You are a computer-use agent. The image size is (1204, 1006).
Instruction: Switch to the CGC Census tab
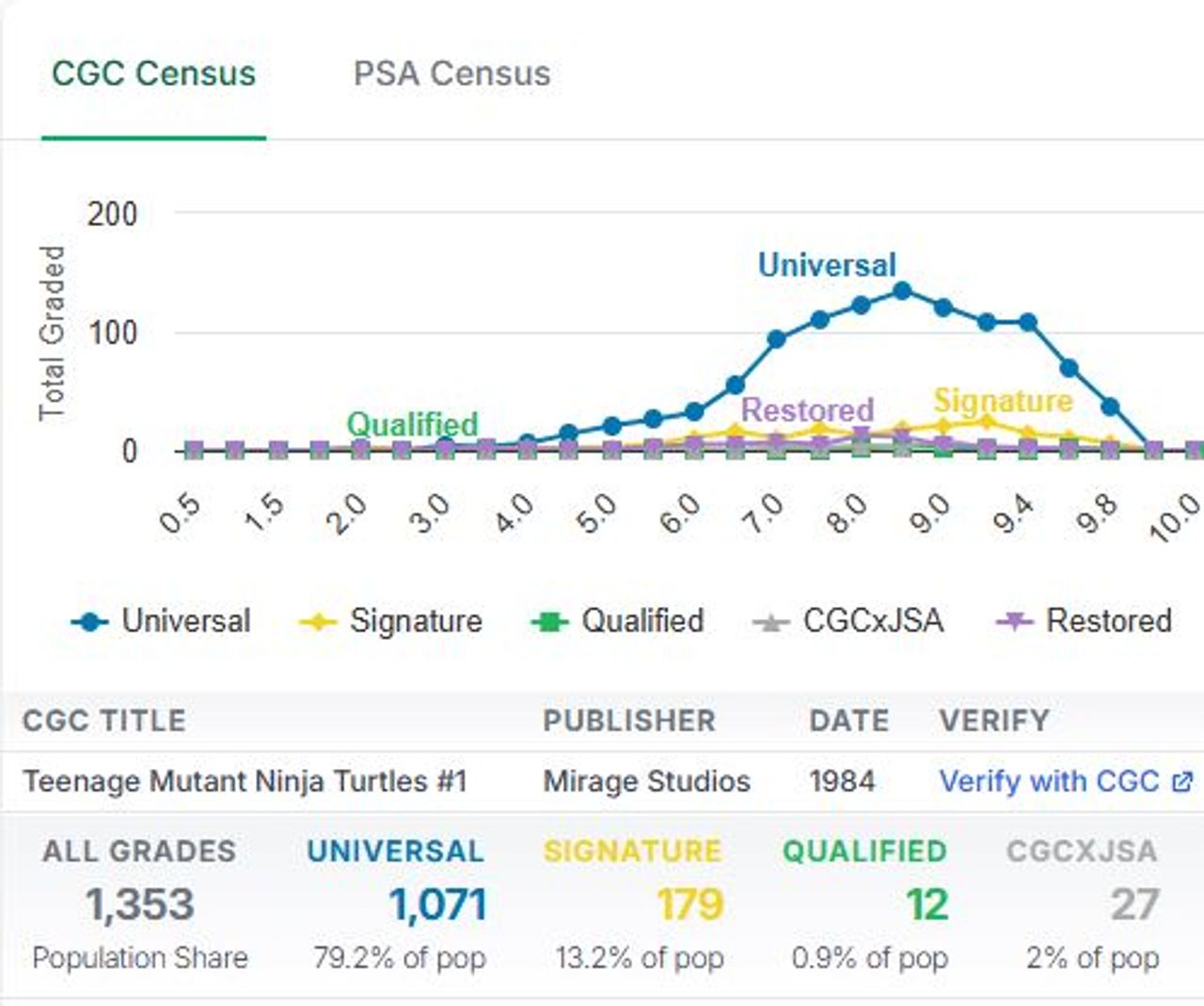[x=153, y=73]
